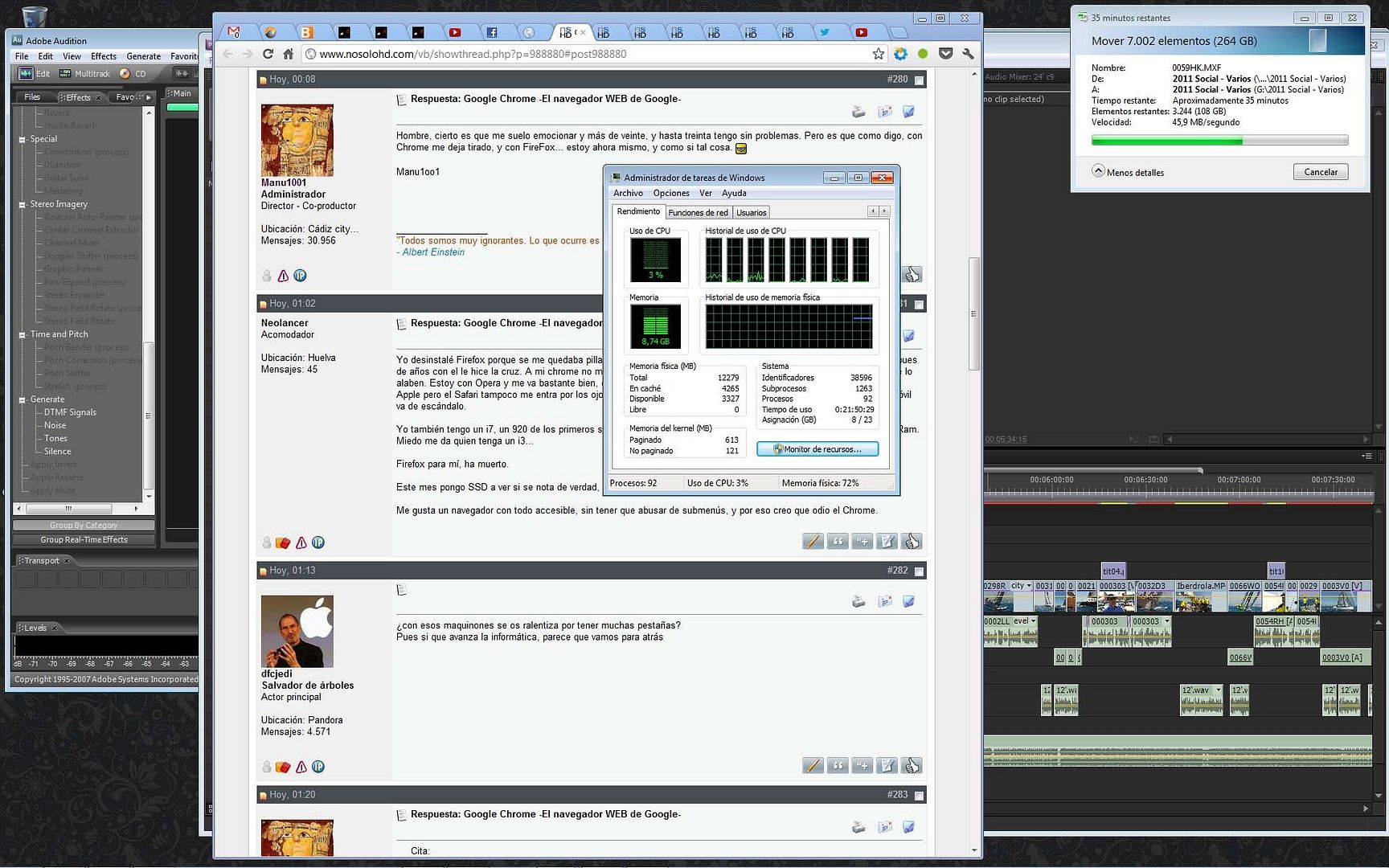The width and height of the screenshot is (1389, 868).
Task: Tick checkbox for post #283
Action: coord(919,795)
